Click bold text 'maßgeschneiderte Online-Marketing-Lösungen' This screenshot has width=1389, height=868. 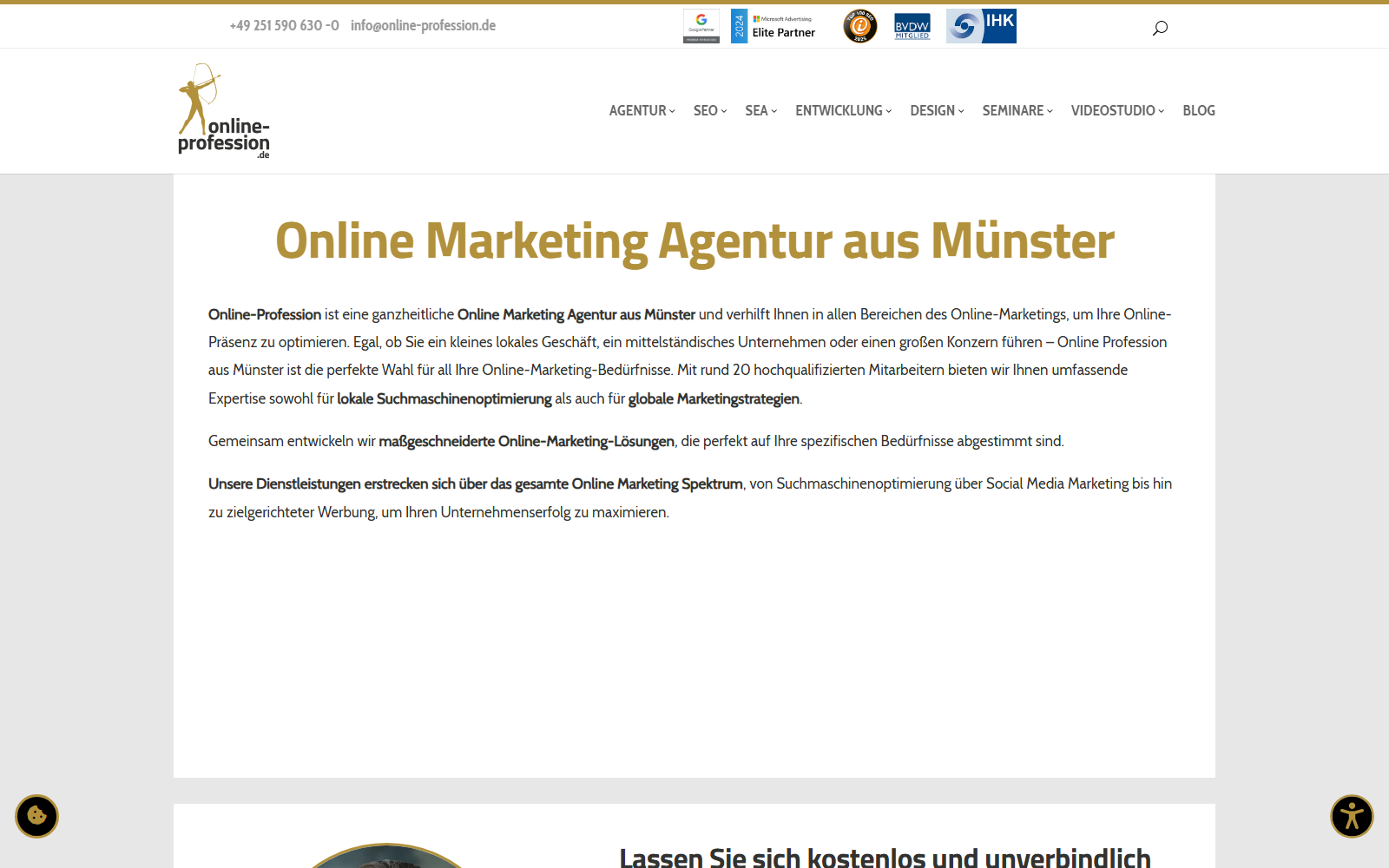(x=526, y=441)
